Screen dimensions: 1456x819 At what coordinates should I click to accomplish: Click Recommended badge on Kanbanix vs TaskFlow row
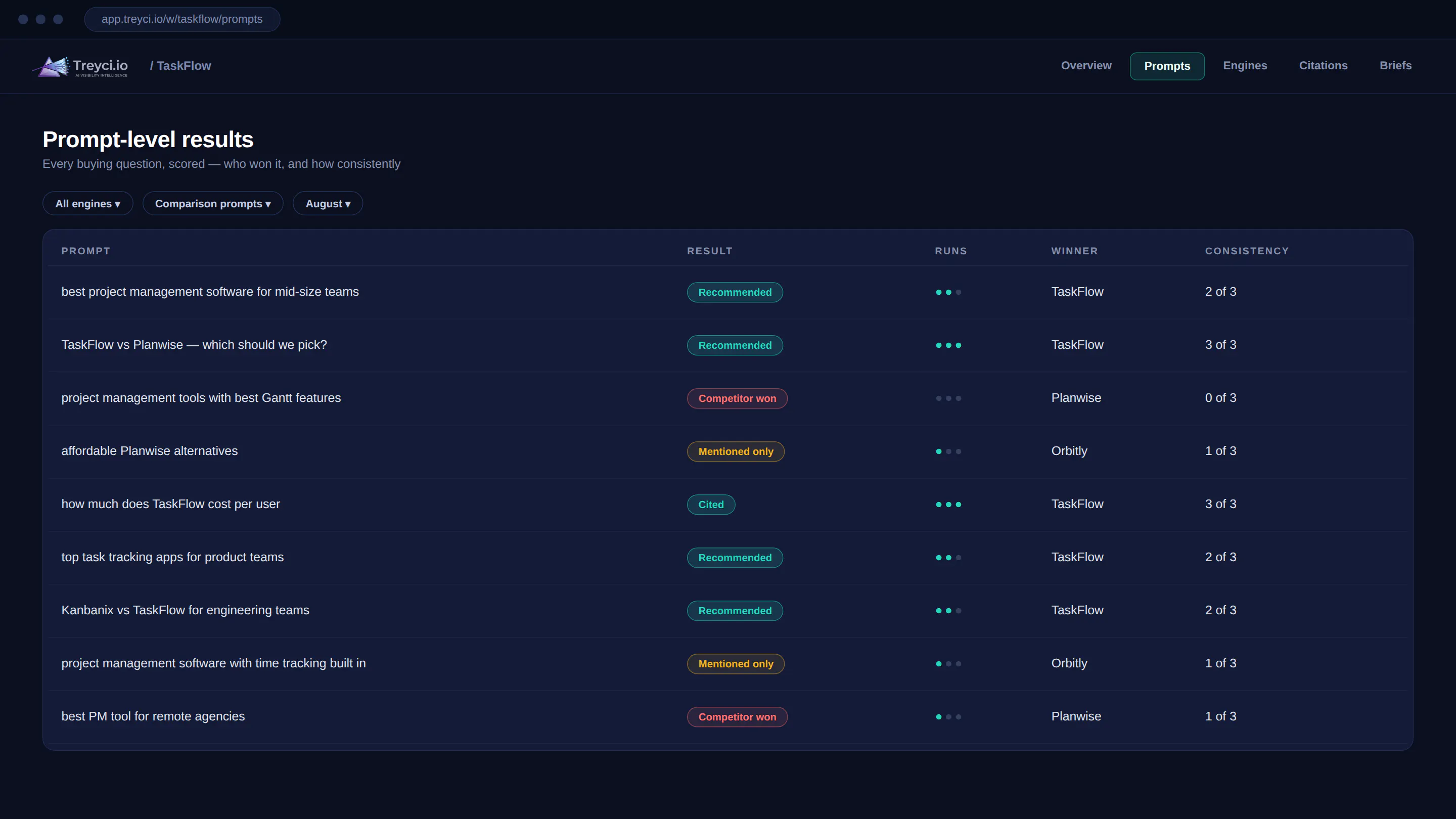[x=734, y=611]
